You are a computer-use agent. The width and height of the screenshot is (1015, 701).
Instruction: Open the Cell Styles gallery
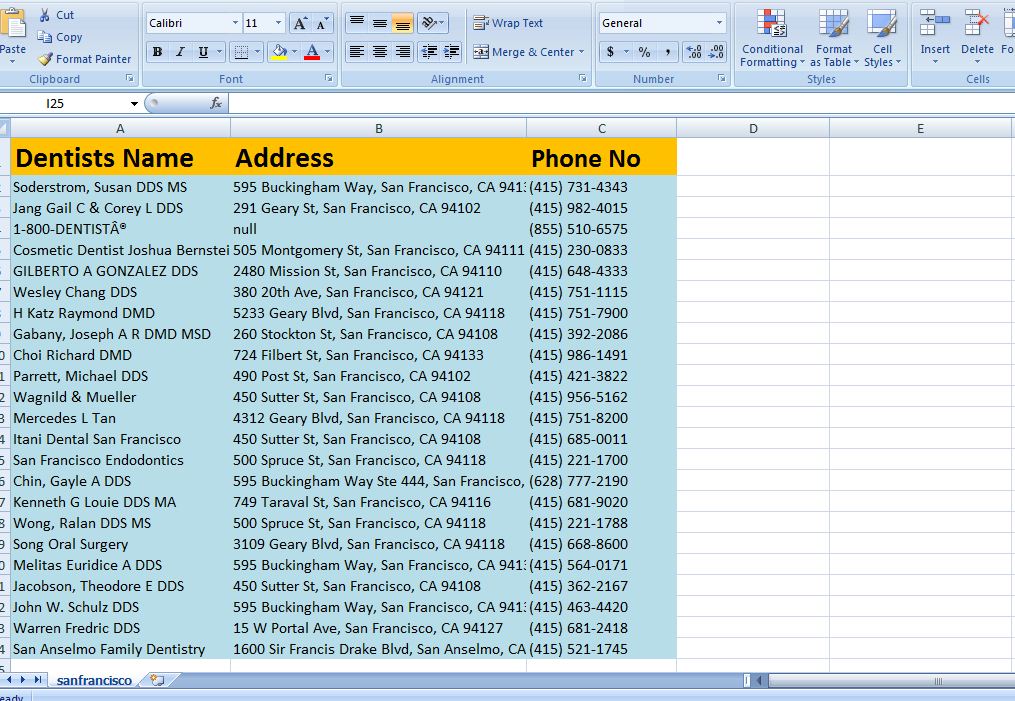tap(884, 40)
